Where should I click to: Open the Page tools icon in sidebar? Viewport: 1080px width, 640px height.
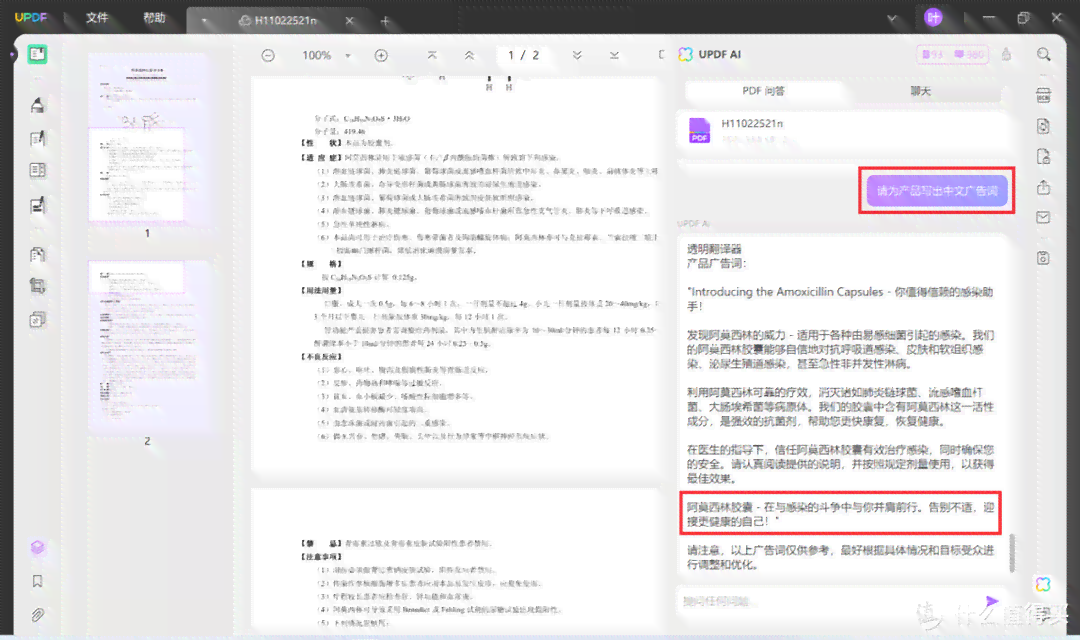click(x=37, y=254)
